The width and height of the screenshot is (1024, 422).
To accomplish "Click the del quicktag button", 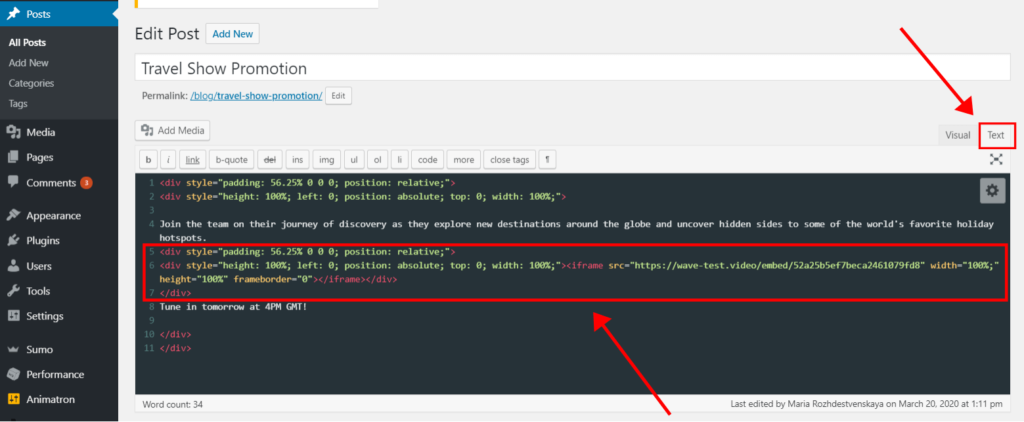I will [268, 159].
